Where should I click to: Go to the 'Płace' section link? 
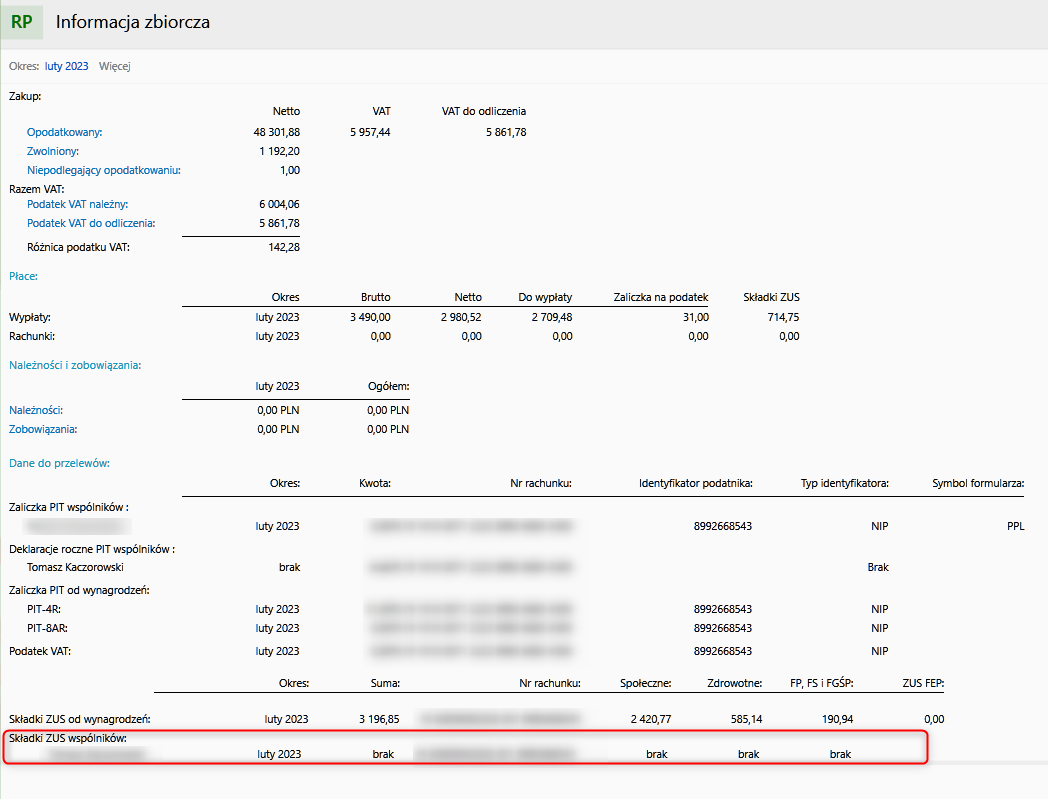(x=23, y=275)
